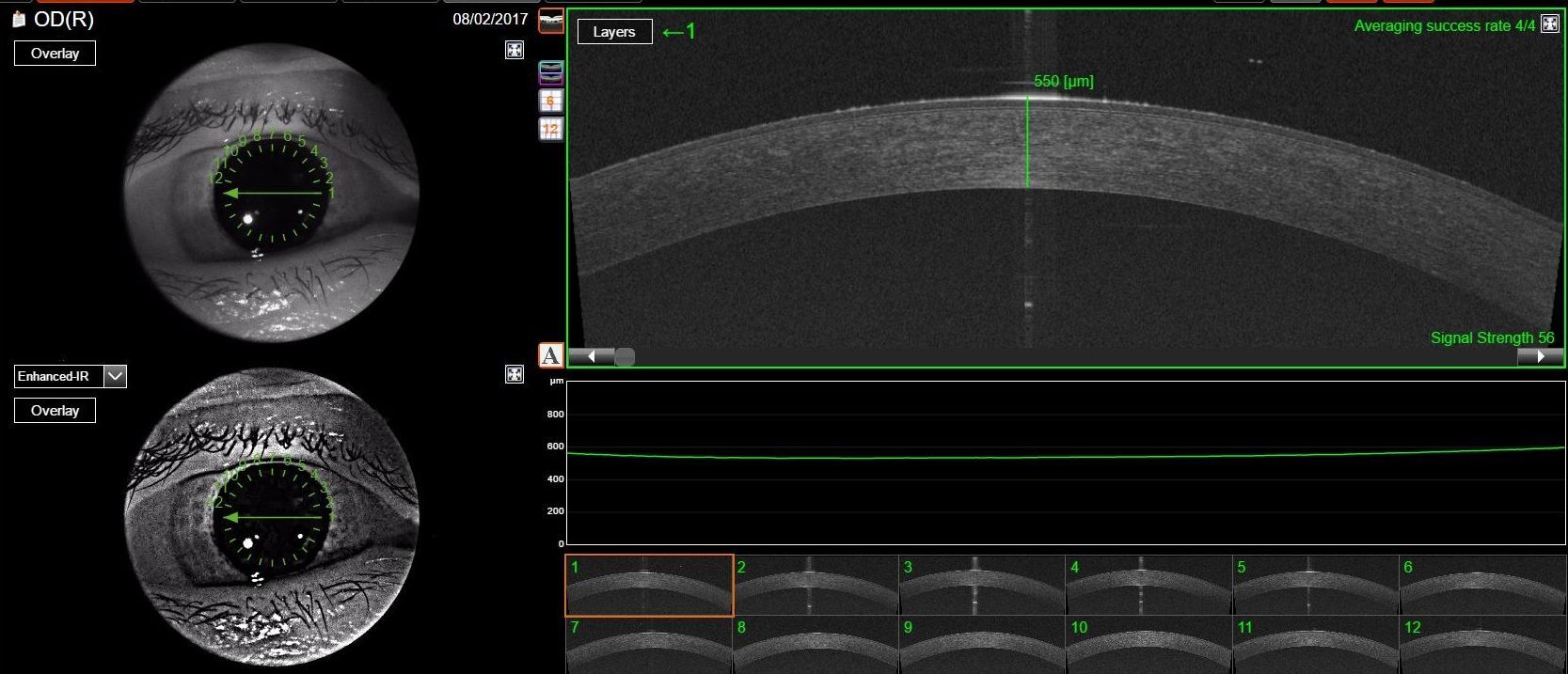
Task: Select radial scan thumbnail 4
Action: click(x=1148, y=585)
